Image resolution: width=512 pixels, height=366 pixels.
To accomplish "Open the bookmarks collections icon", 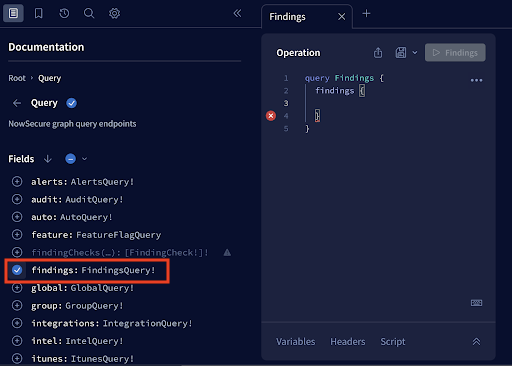I will click(39, 13).
